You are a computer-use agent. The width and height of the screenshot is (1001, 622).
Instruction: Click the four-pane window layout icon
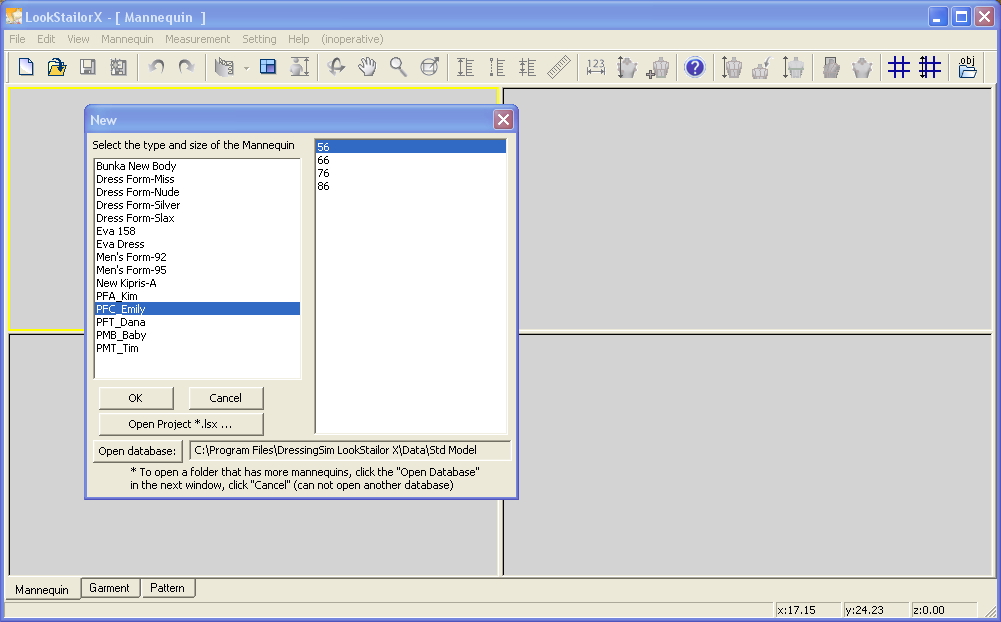(268, 67)
